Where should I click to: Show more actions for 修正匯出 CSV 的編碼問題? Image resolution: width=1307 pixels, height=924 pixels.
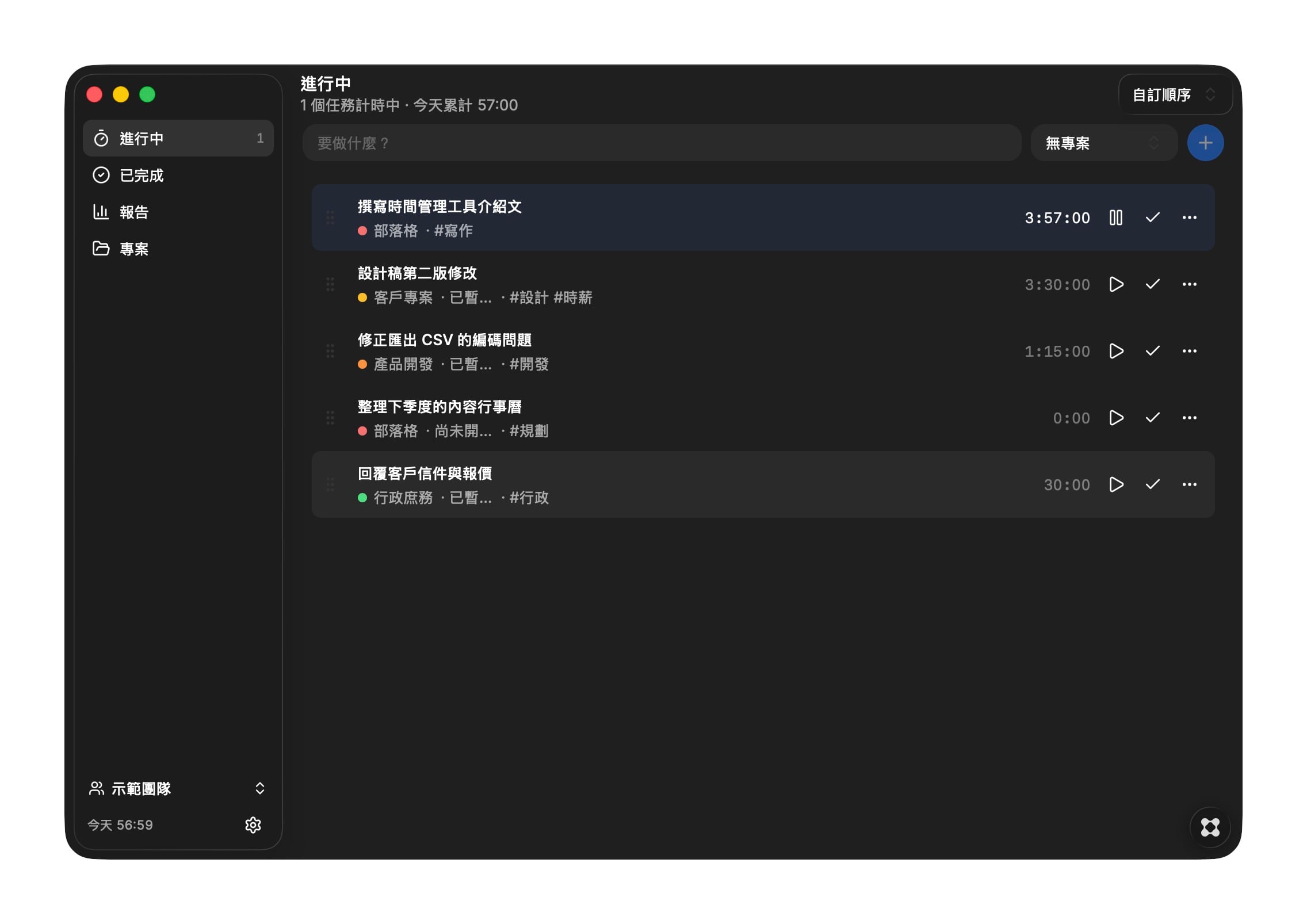[x=1189, y=351]
